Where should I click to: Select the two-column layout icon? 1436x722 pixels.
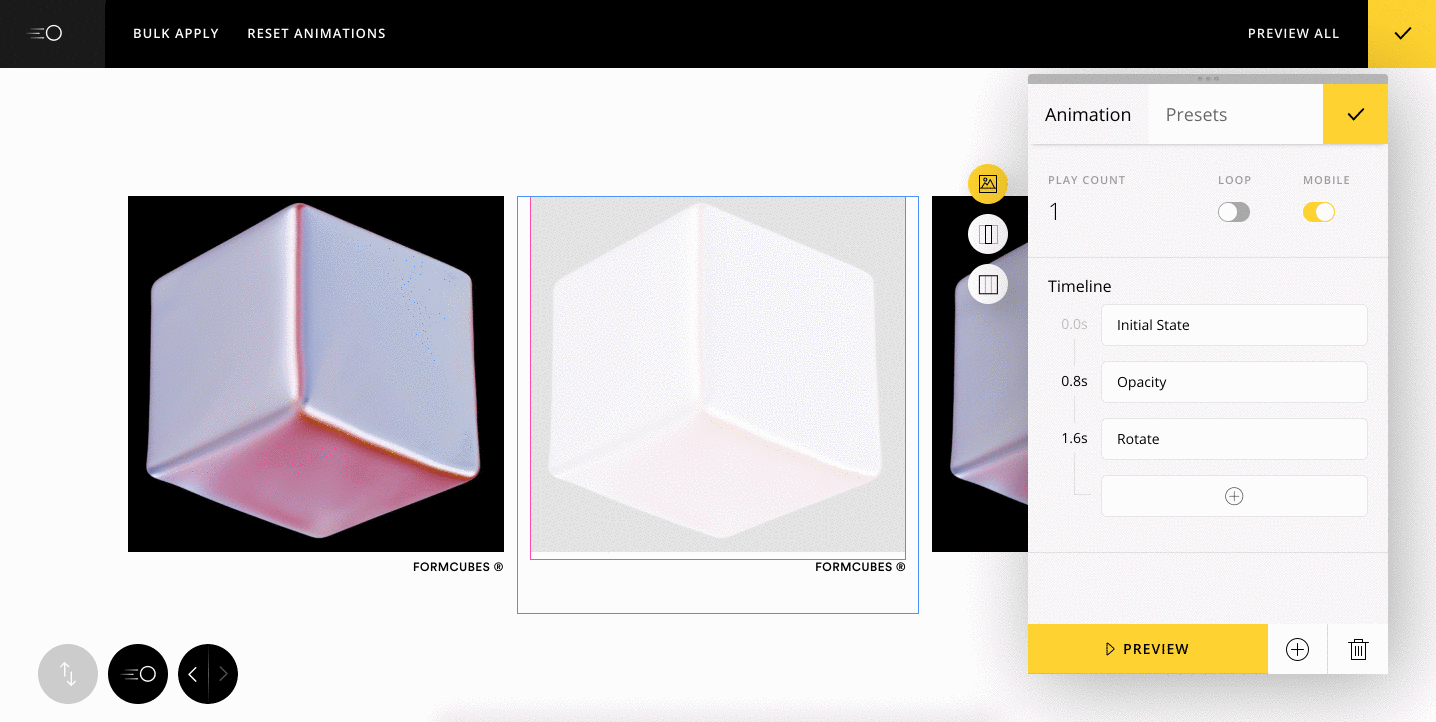pyautogui.click(x=988, y=234)
